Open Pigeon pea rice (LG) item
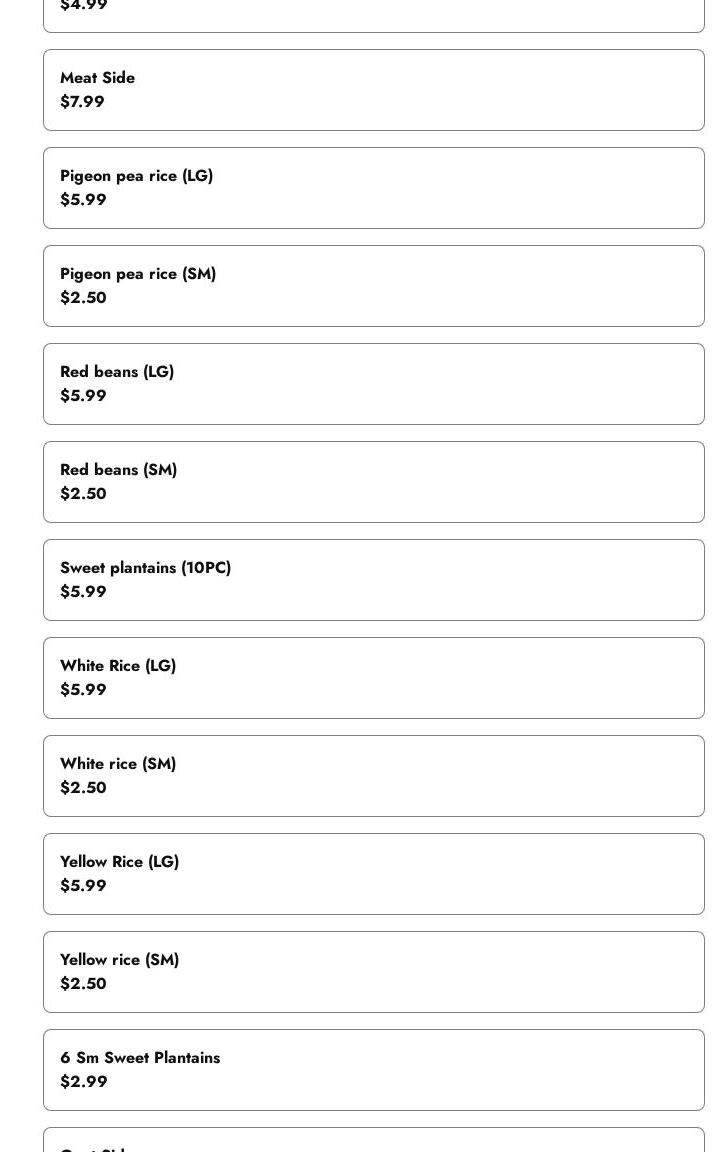 [x=373, y=188]
